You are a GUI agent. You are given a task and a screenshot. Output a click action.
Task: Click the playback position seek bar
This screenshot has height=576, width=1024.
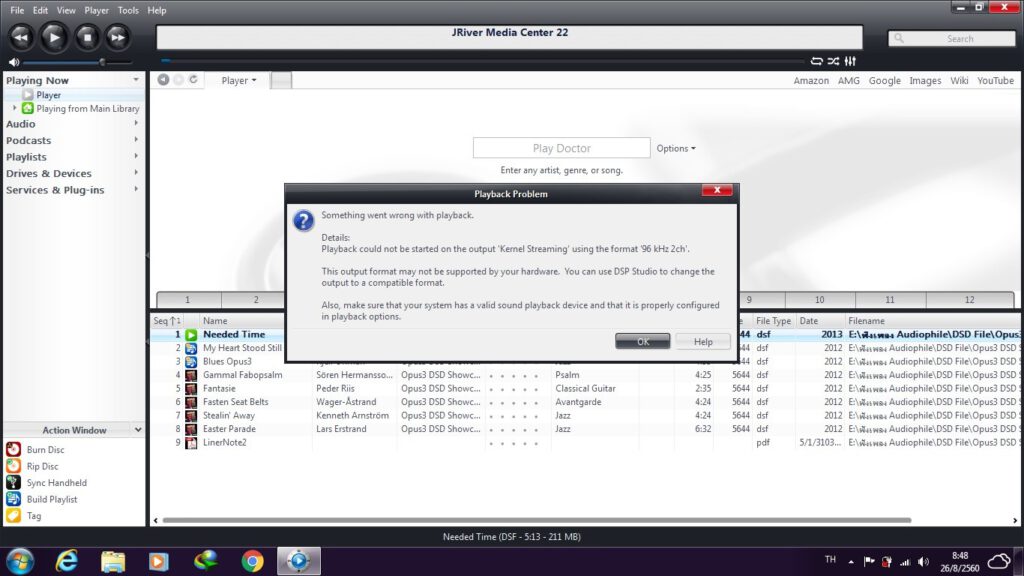click(483, 61)
